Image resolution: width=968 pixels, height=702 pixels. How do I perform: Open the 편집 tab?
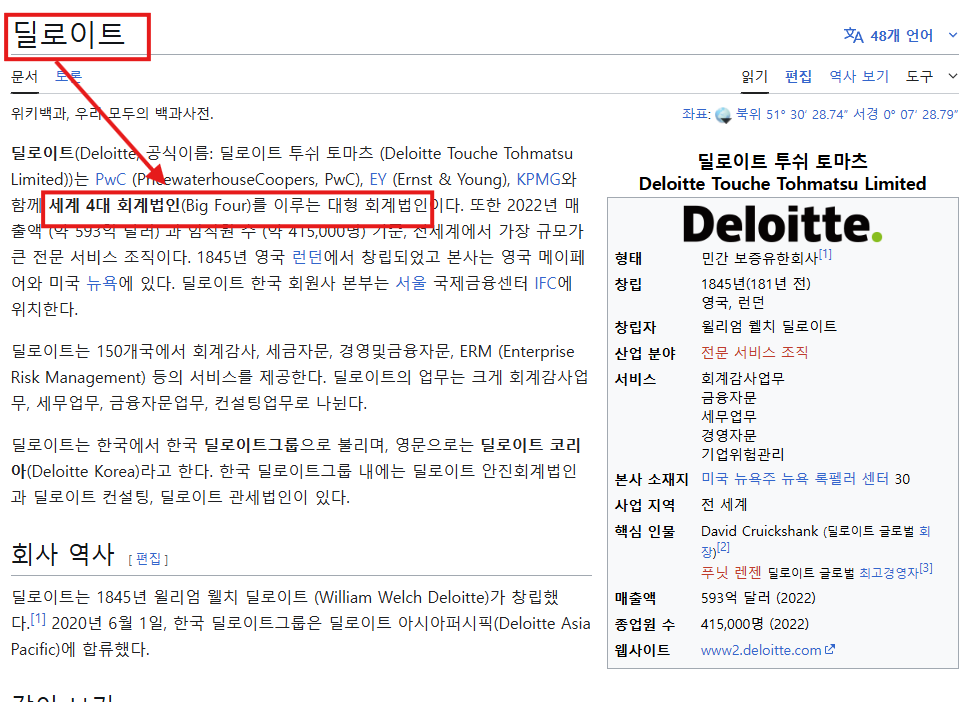coord(798,77)
